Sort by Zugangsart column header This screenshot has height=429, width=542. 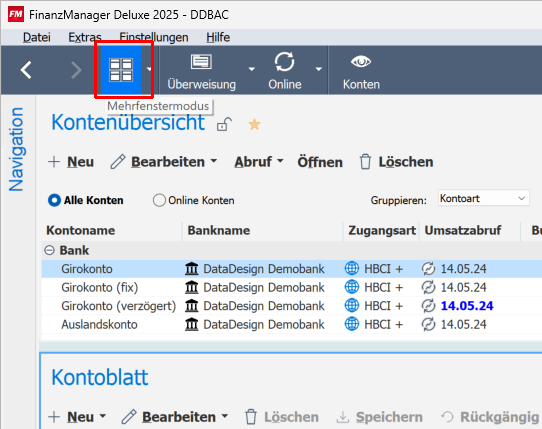382,230
